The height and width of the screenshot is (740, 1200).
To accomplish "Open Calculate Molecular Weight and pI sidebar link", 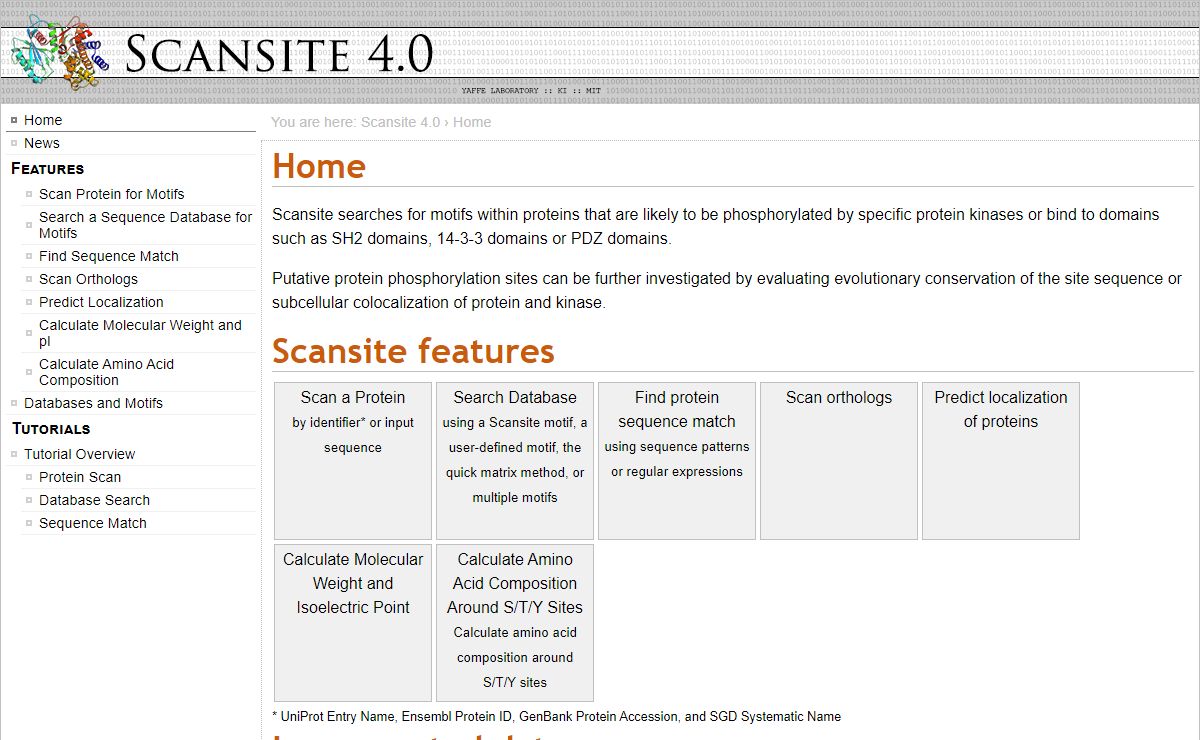I will (x=140, y=333).
